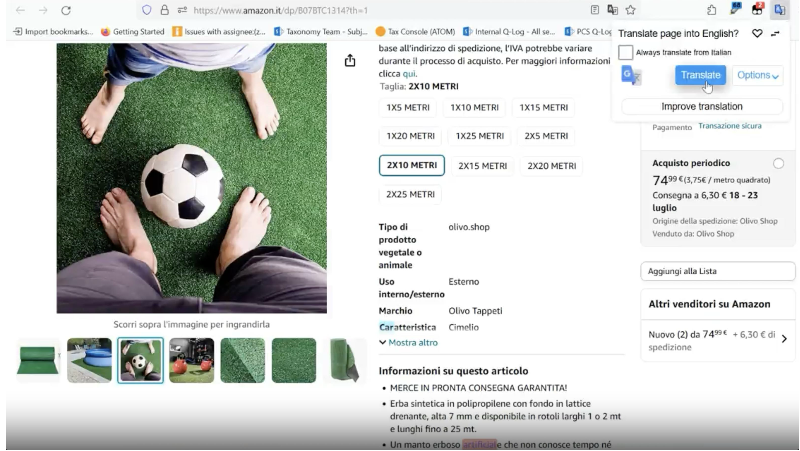Click the heart icon in the translate popup
Viewport: 800px width, 451px height.
point(758,34)
